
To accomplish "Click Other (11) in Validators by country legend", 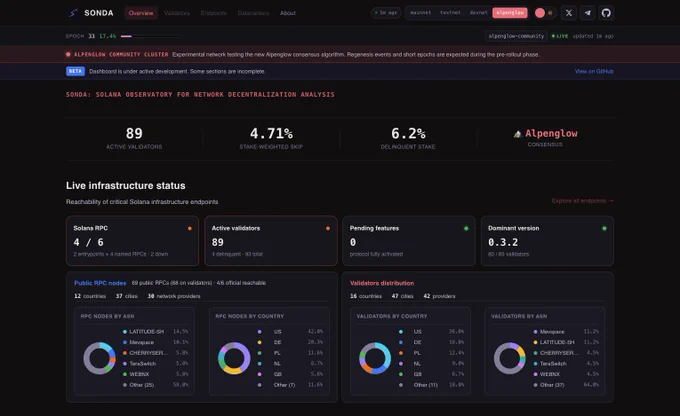I will pyautogui.click(x=425, y=385).
